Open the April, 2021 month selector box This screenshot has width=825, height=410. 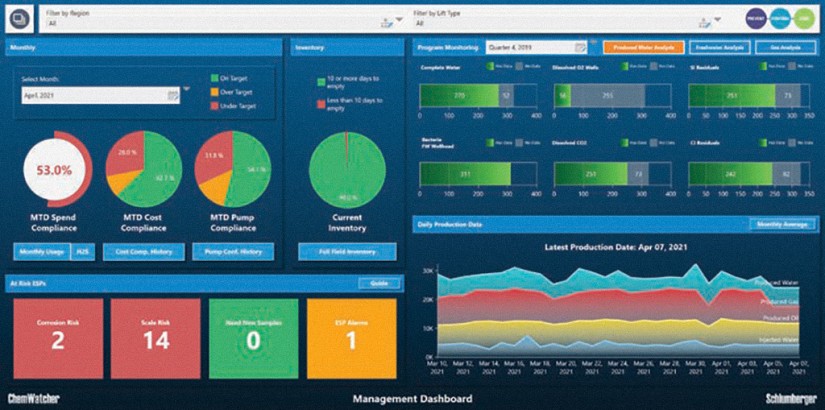pos(101,95)
